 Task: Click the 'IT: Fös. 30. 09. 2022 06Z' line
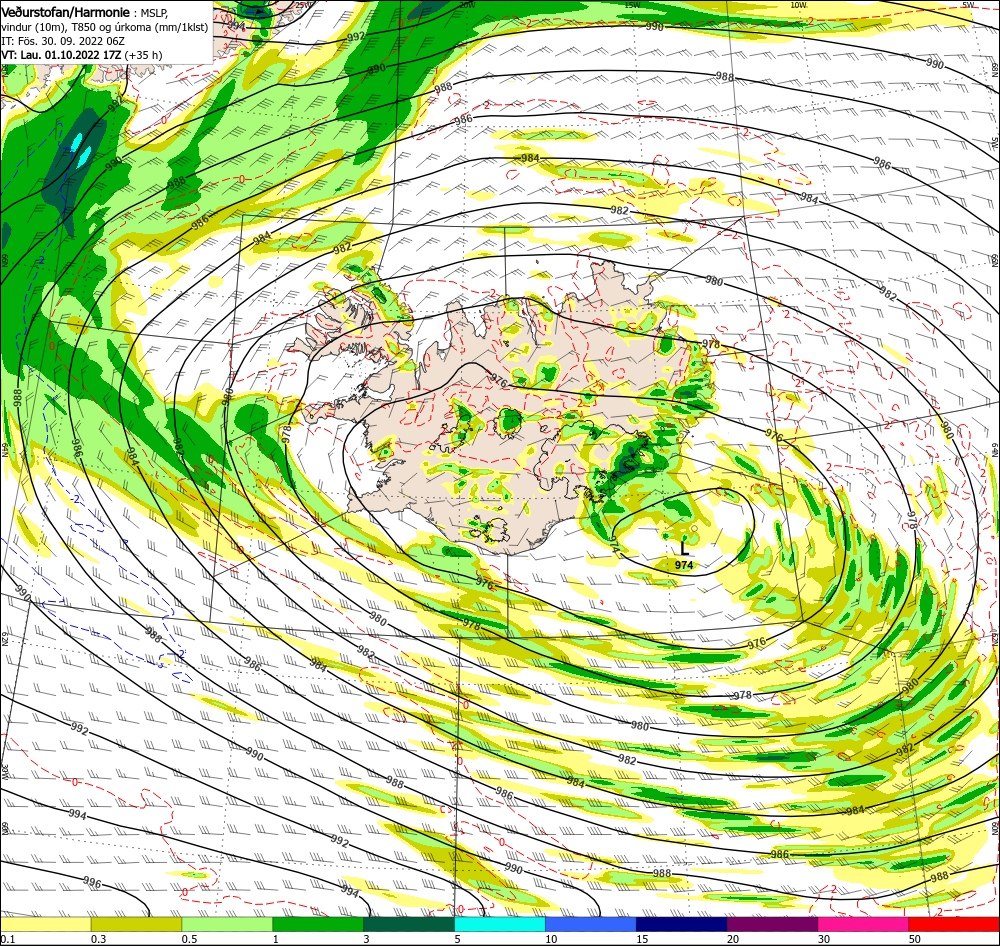[63, 41]
